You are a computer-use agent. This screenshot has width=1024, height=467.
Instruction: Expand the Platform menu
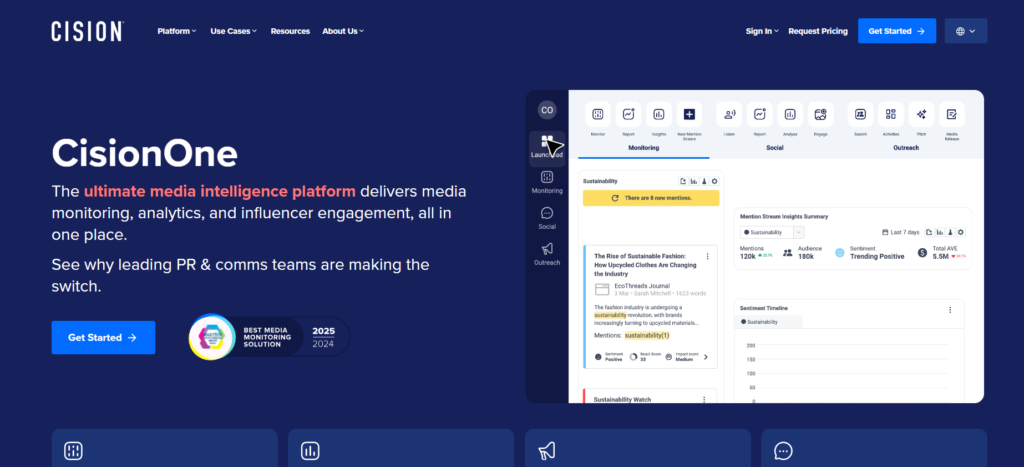[177, 31]
